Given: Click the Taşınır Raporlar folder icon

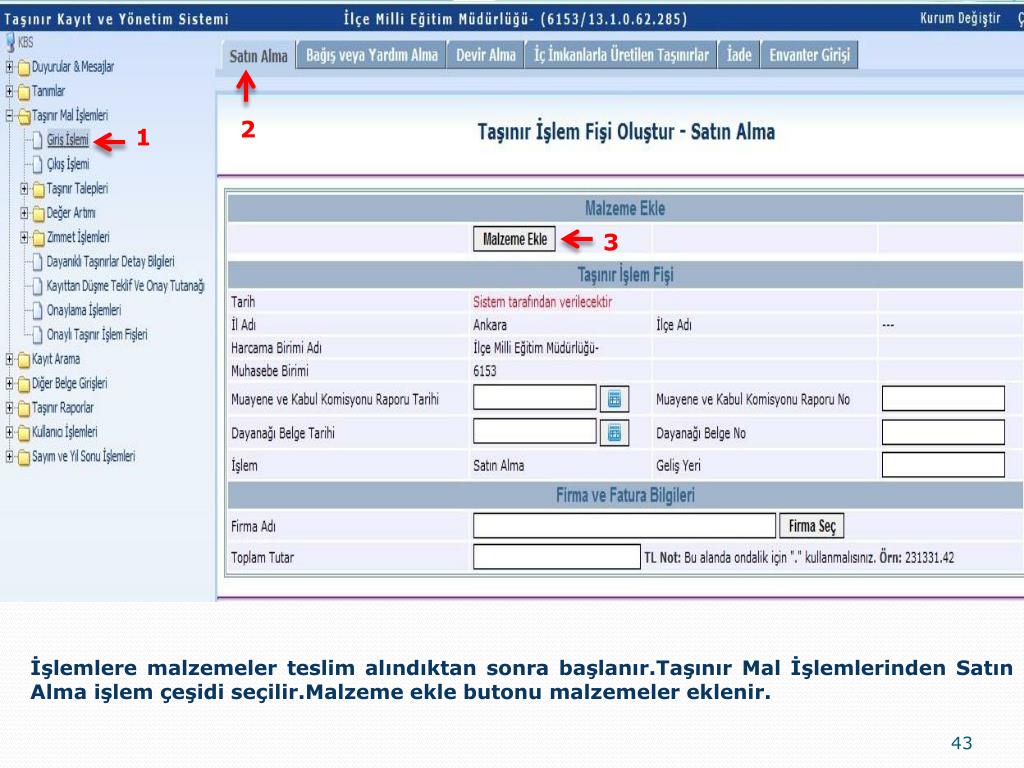Looking at the screenshot, I should [24, 409].
